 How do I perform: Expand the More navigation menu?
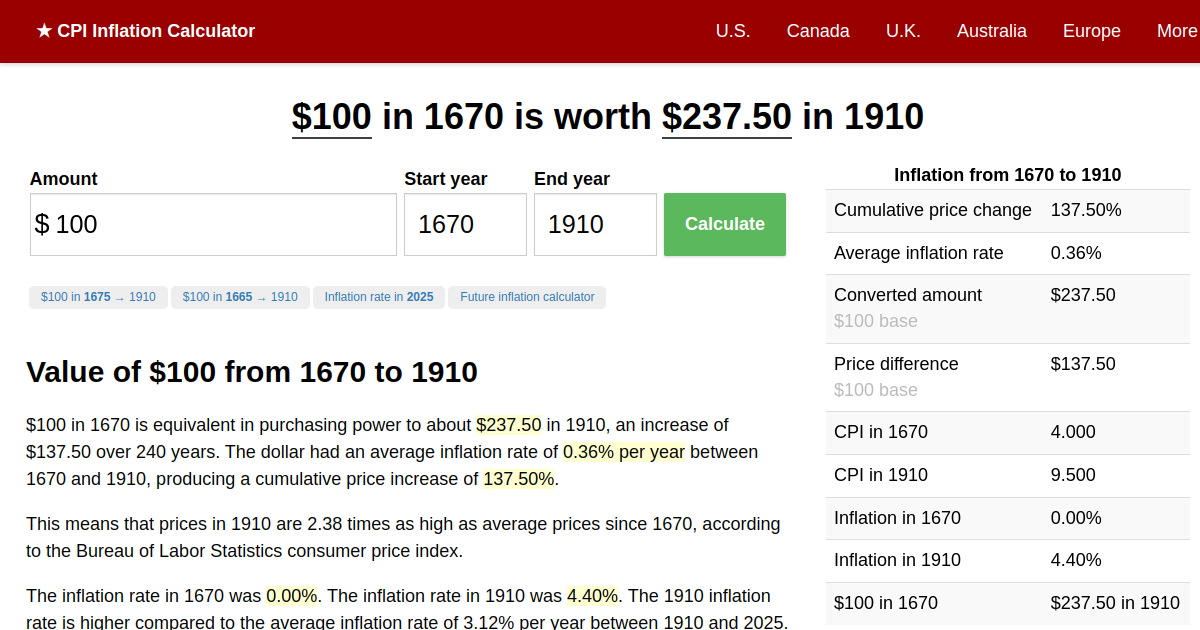pos(1176,31)
